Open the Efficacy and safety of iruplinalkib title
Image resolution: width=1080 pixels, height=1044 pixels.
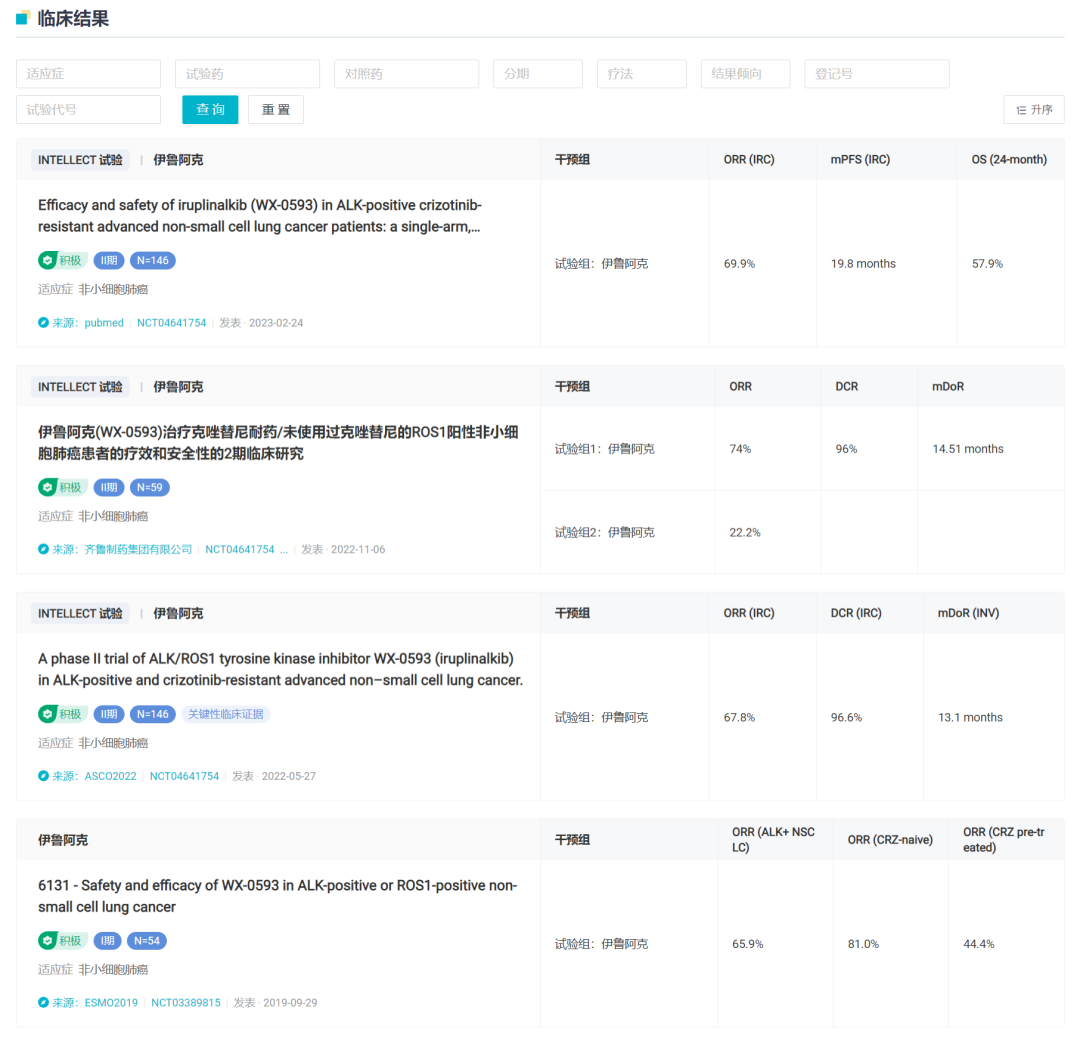tap(260, 216)
